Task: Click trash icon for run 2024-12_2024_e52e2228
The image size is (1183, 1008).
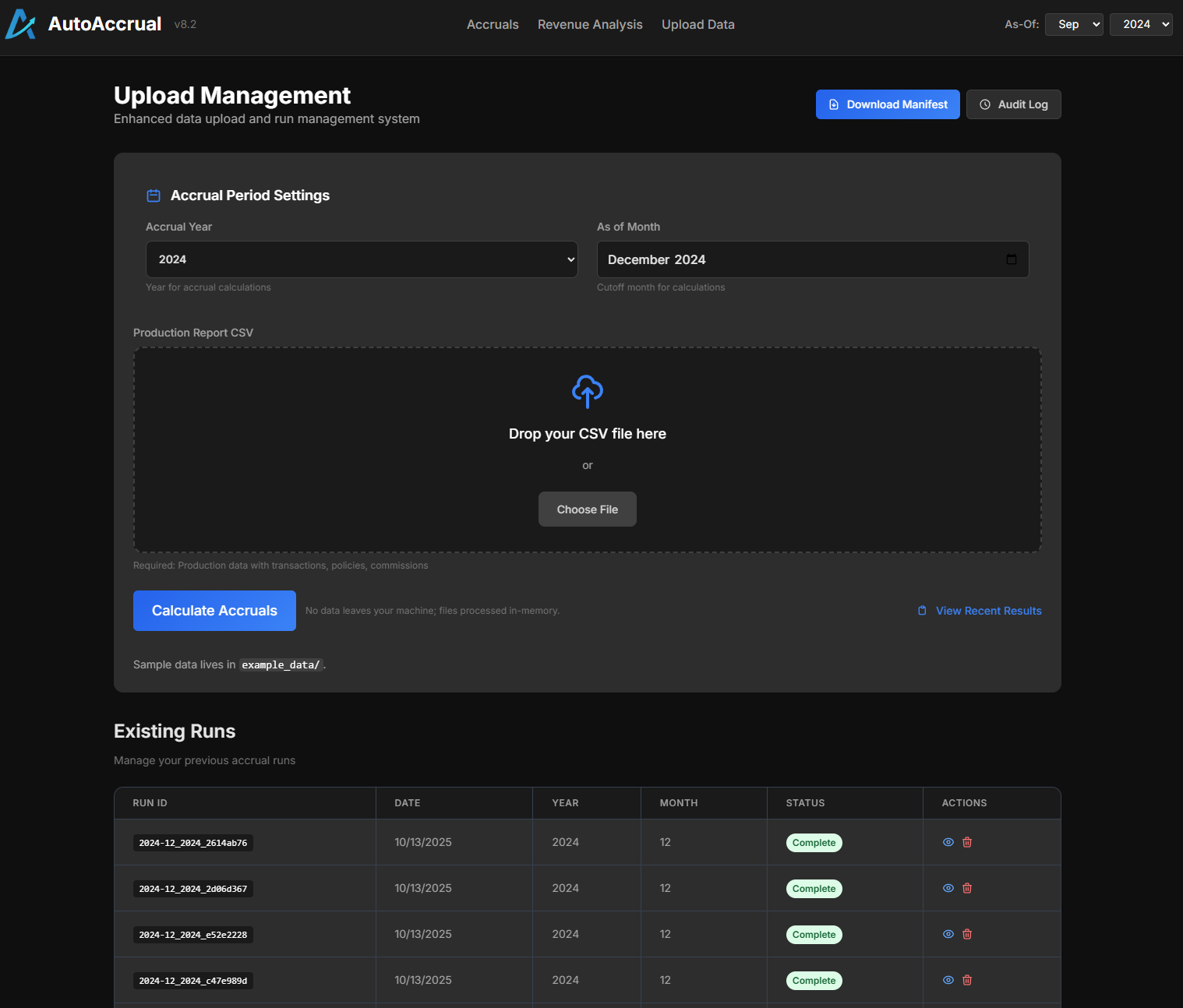Action: 967,934
